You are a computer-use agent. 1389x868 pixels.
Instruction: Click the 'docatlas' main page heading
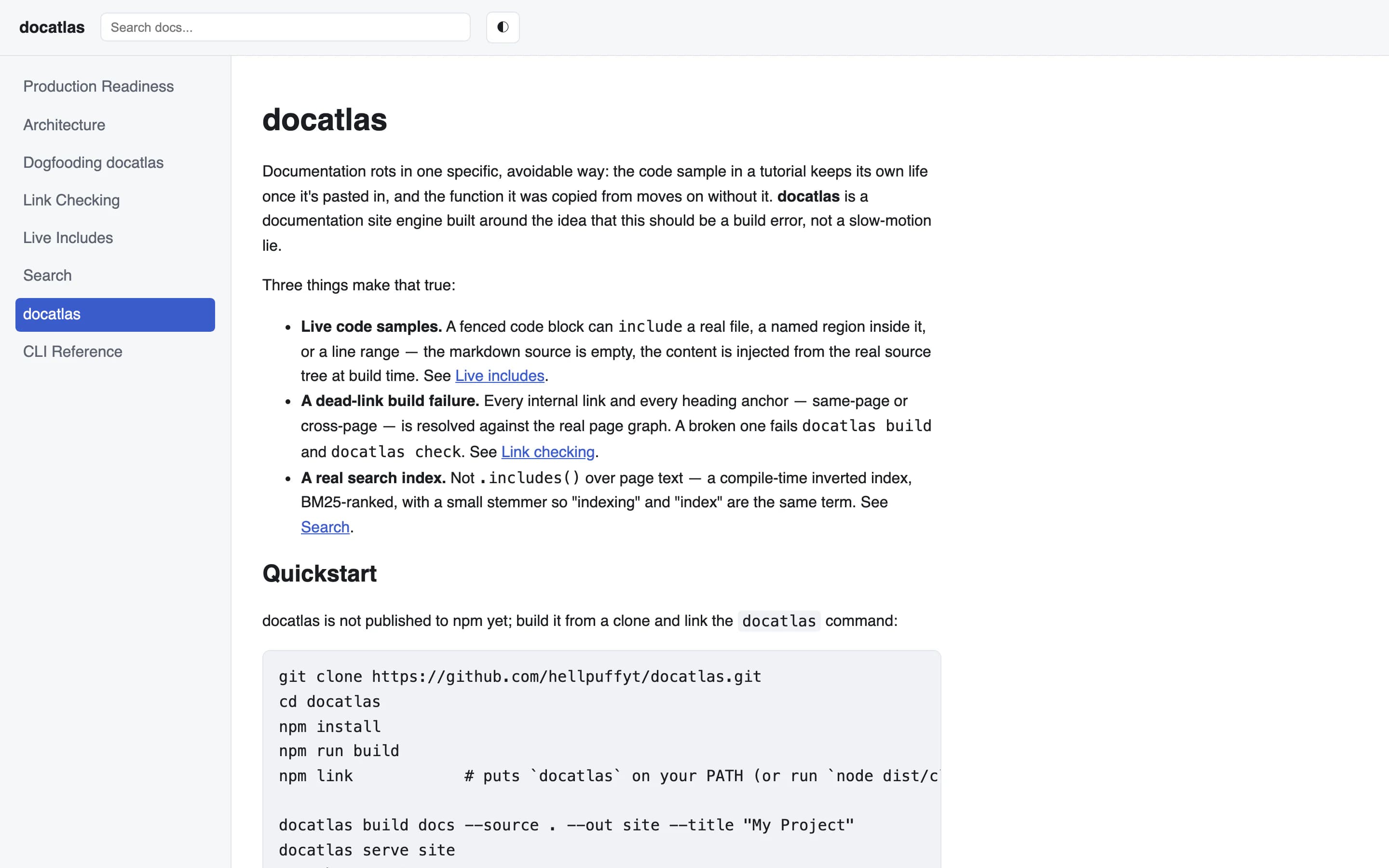325,120
